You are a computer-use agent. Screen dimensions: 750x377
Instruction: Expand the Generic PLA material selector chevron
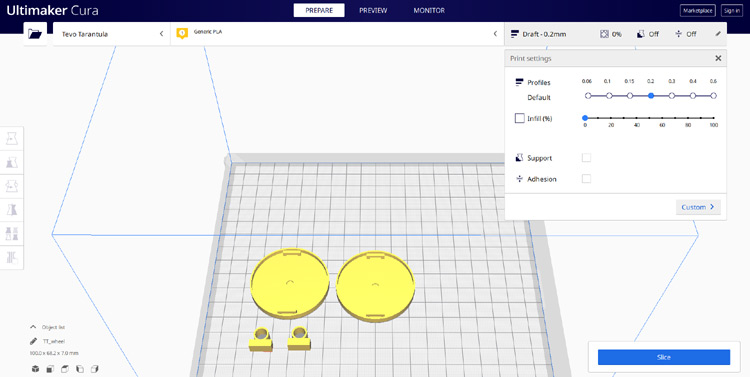point(495,33)
